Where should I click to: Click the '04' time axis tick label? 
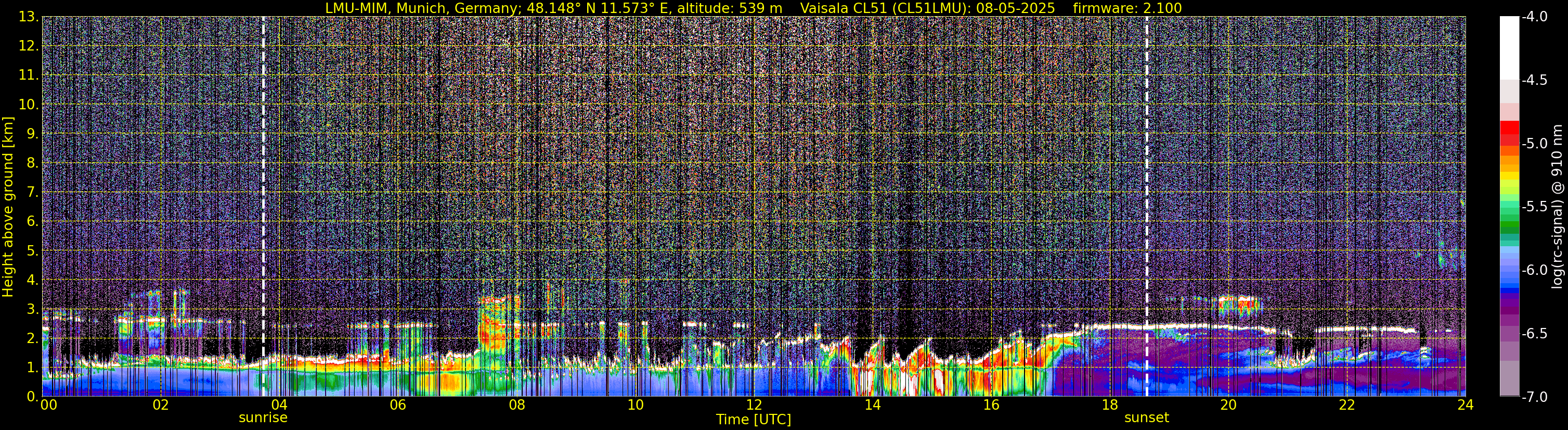click(x=279, y=405)
